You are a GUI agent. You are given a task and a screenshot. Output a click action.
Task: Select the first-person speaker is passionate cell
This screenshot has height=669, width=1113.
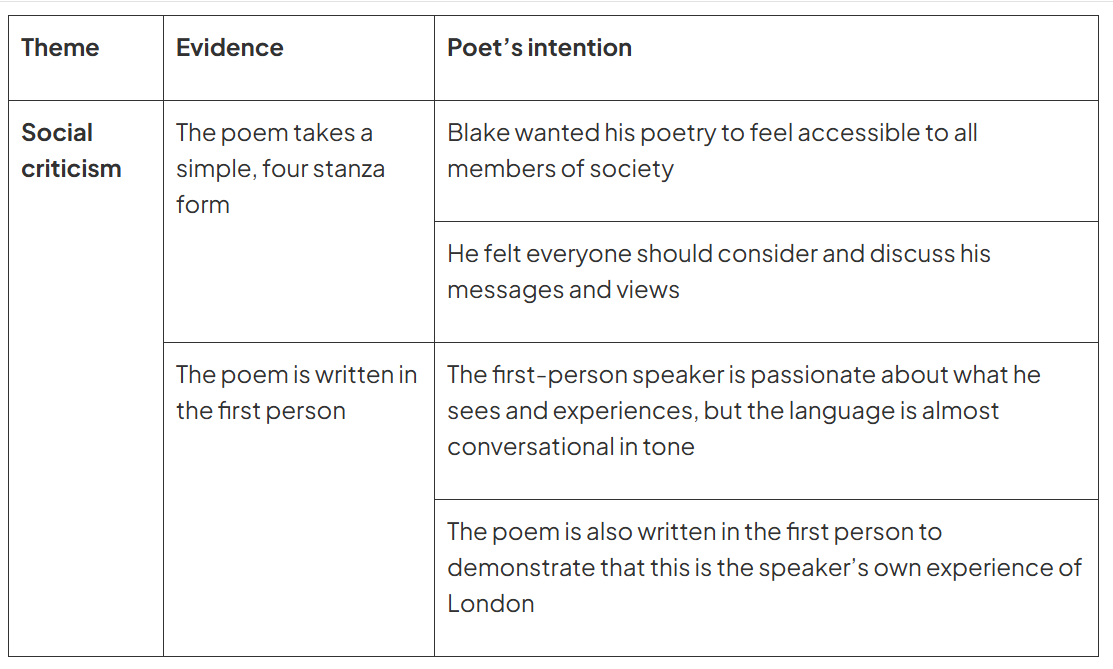pyautogui.click(x=767, y=421)
